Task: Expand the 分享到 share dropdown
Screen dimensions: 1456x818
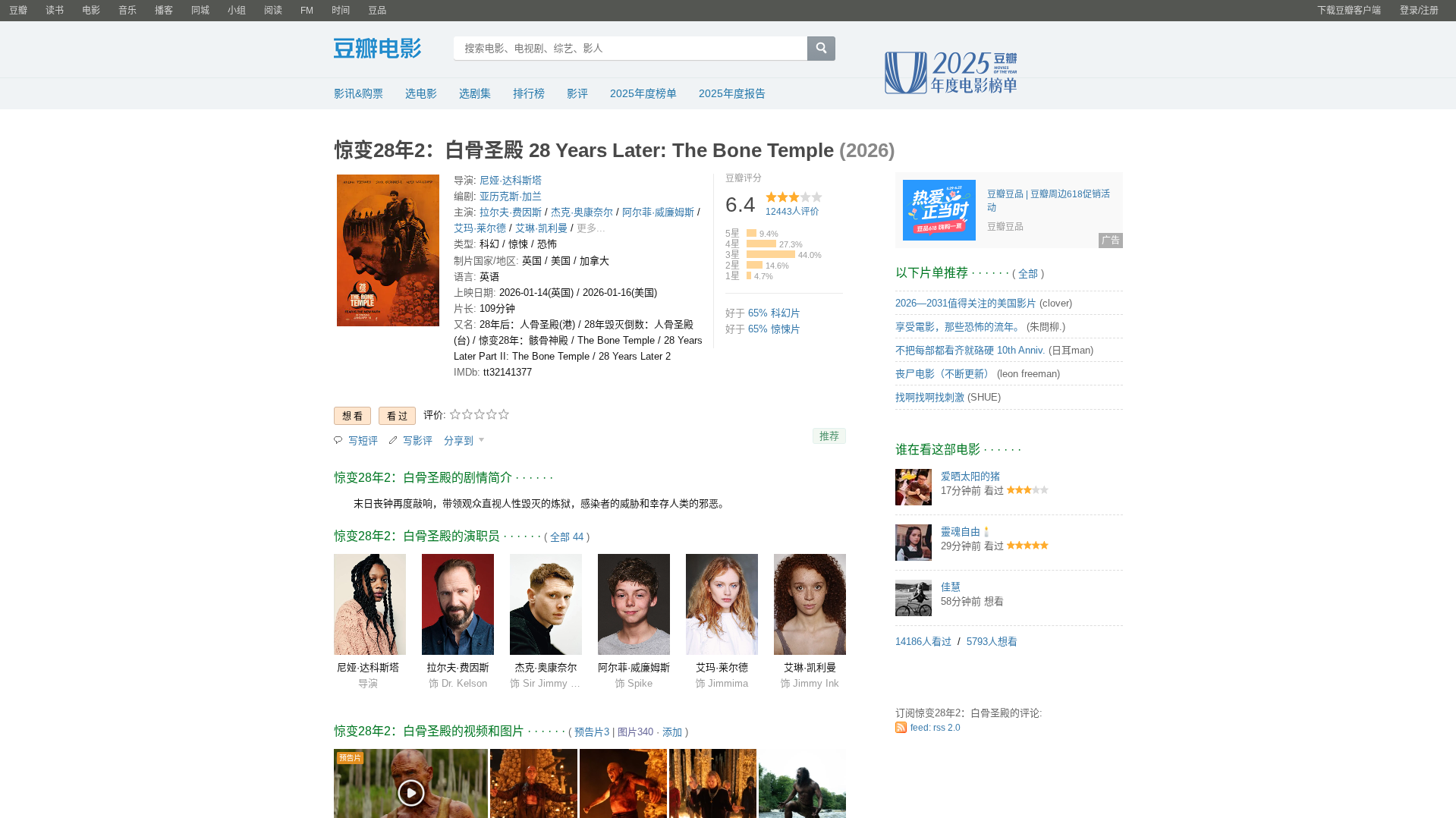Action: click(x=464, y=441)
